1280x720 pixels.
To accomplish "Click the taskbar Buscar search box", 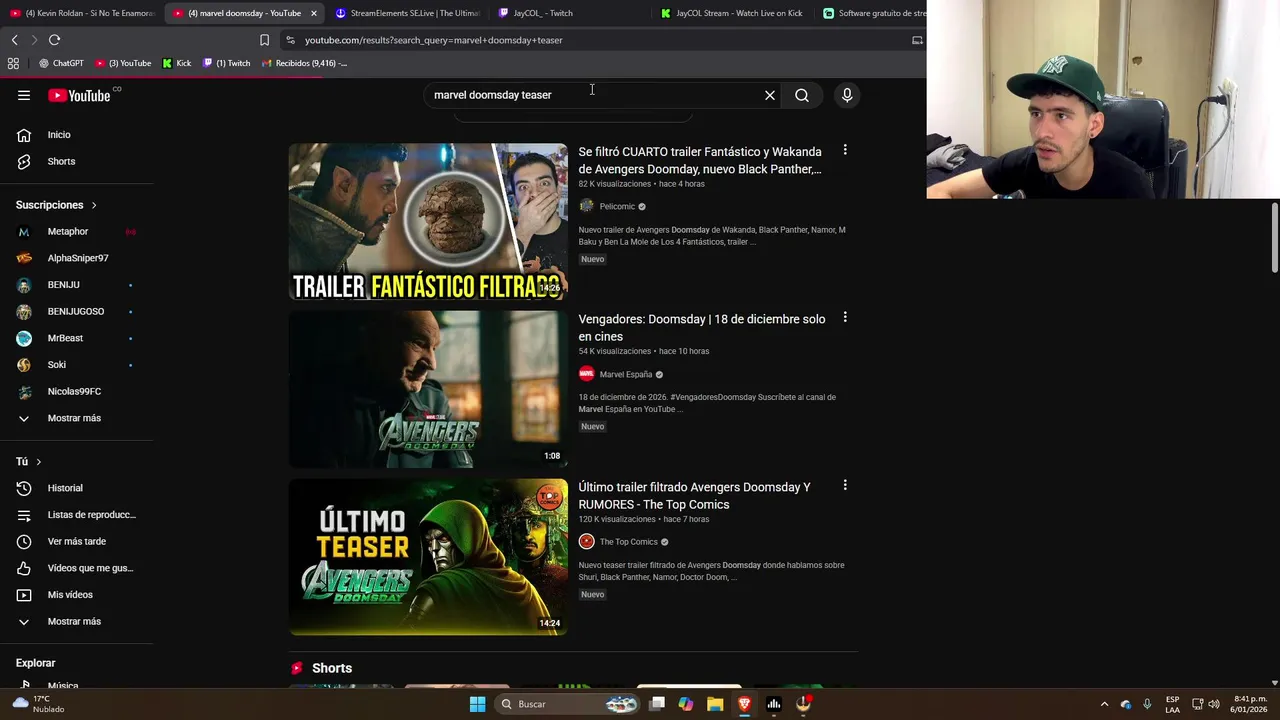I will (x=568, y=704).
